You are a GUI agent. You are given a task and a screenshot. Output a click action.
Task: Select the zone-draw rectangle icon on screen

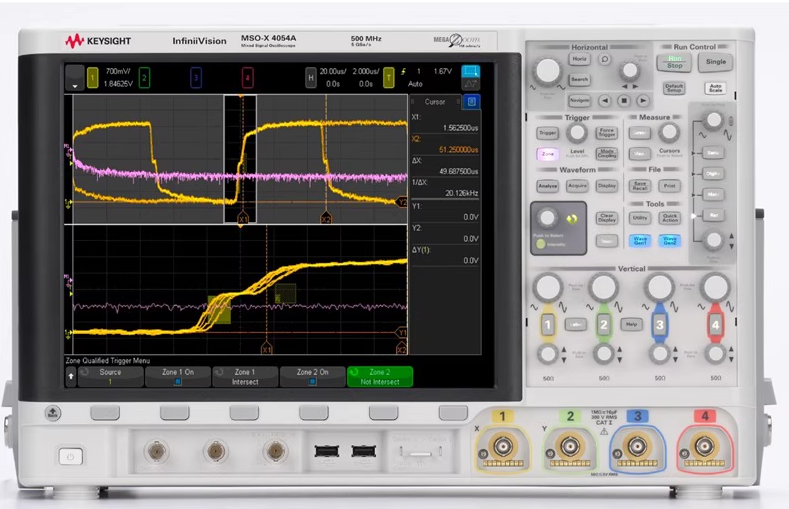[470, 71]
